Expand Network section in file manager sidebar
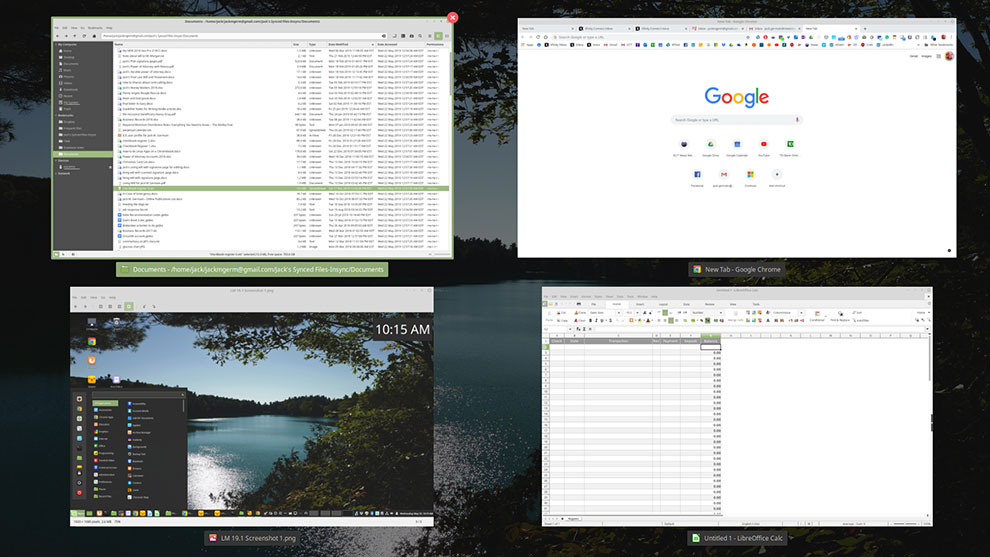 click(56, 173)
